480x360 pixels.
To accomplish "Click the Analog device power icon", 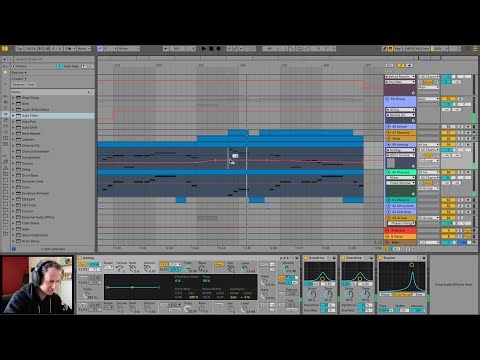I will click(x=80, y=258).
